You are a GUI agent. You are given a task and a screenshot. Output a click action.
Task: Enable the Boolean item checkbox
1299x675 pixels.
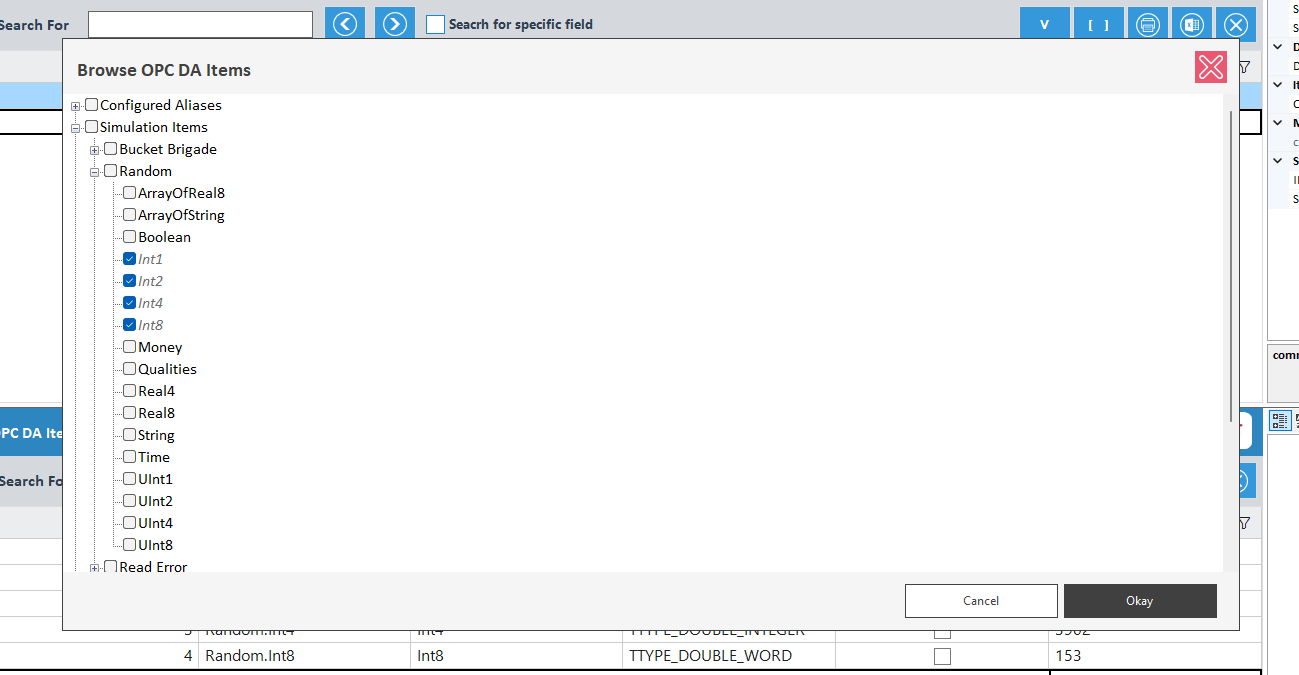coord(130,237)
